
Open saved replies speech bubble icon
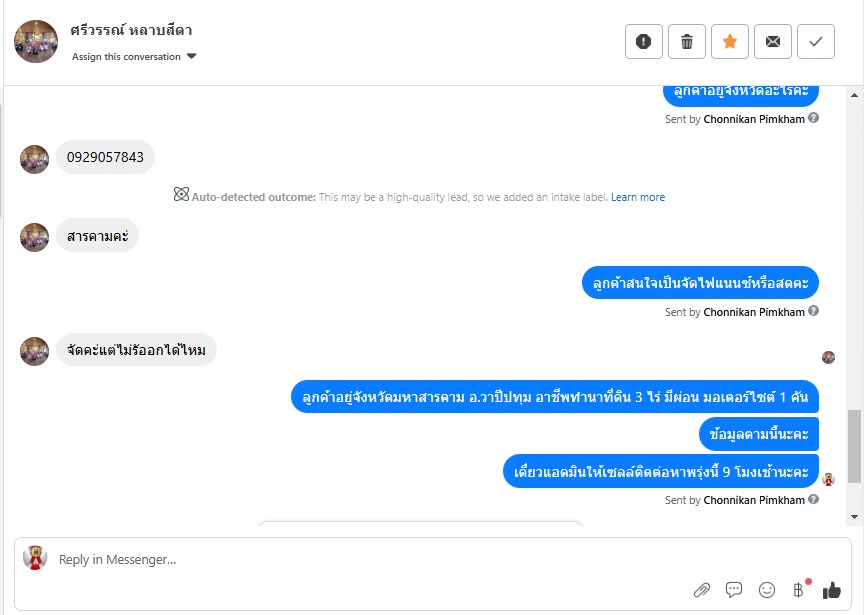click(x=734, y=590)
